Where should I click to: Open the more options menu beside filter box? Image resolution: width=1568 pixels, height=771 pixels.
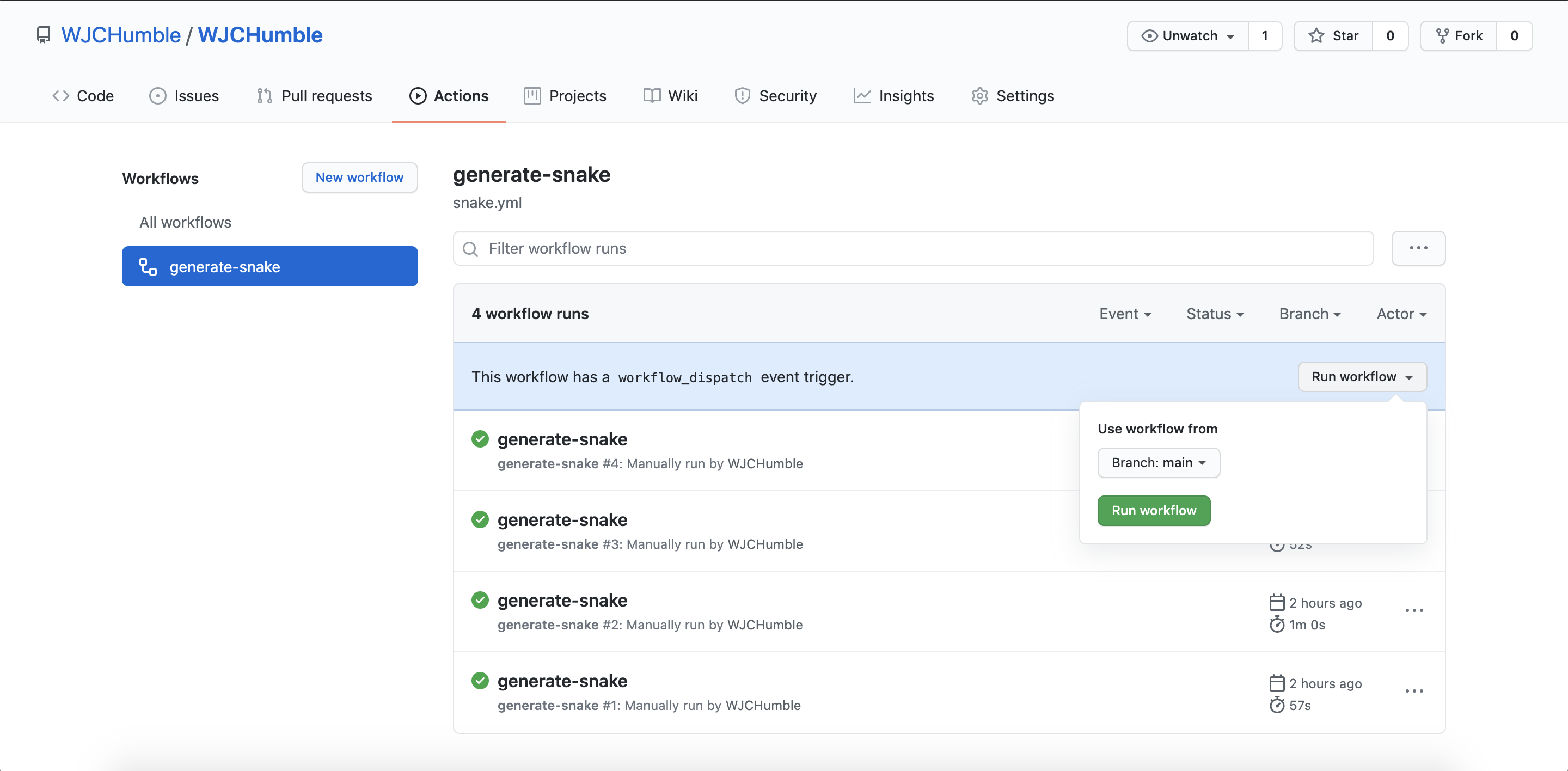point(1418,248)
